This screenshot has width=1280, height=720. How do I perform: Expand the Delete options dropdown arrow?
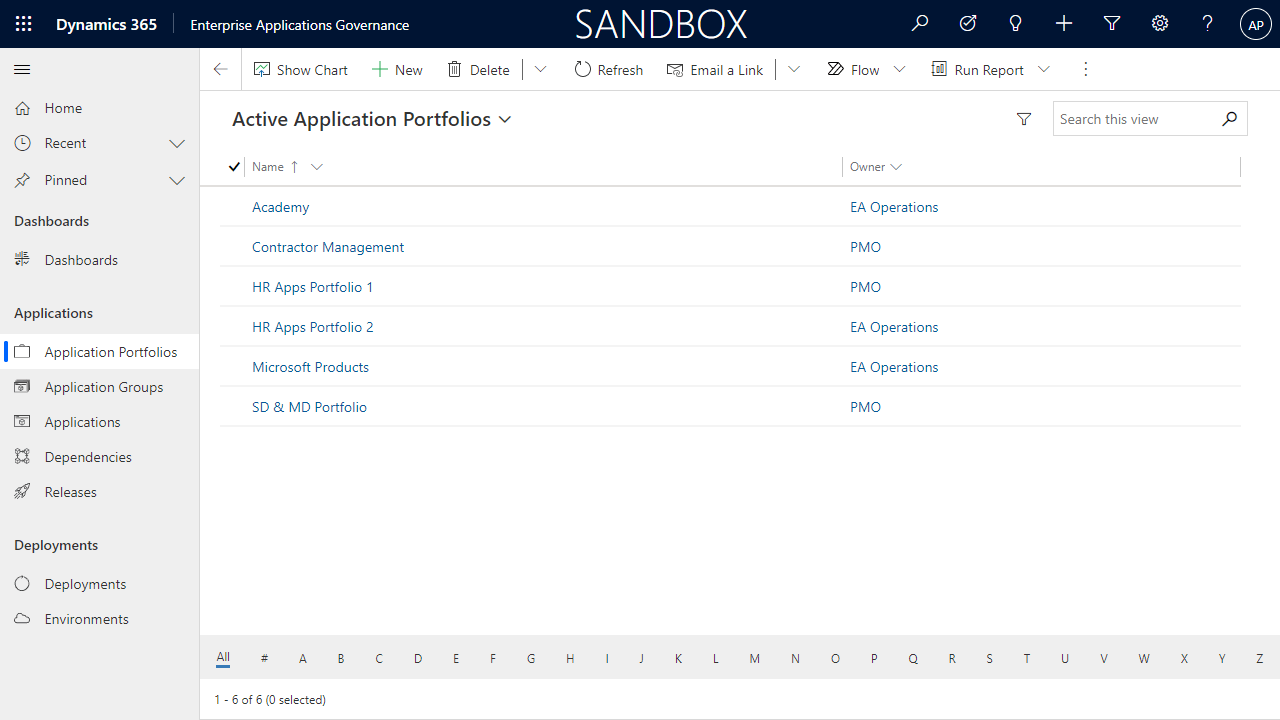[541, 69]
